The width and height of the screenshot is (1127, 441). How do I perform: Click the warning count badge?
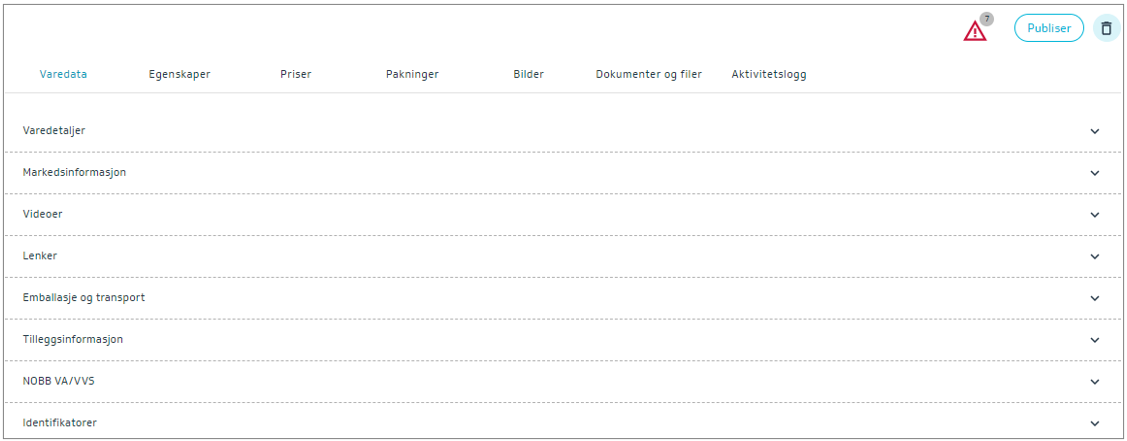[987, 19]
